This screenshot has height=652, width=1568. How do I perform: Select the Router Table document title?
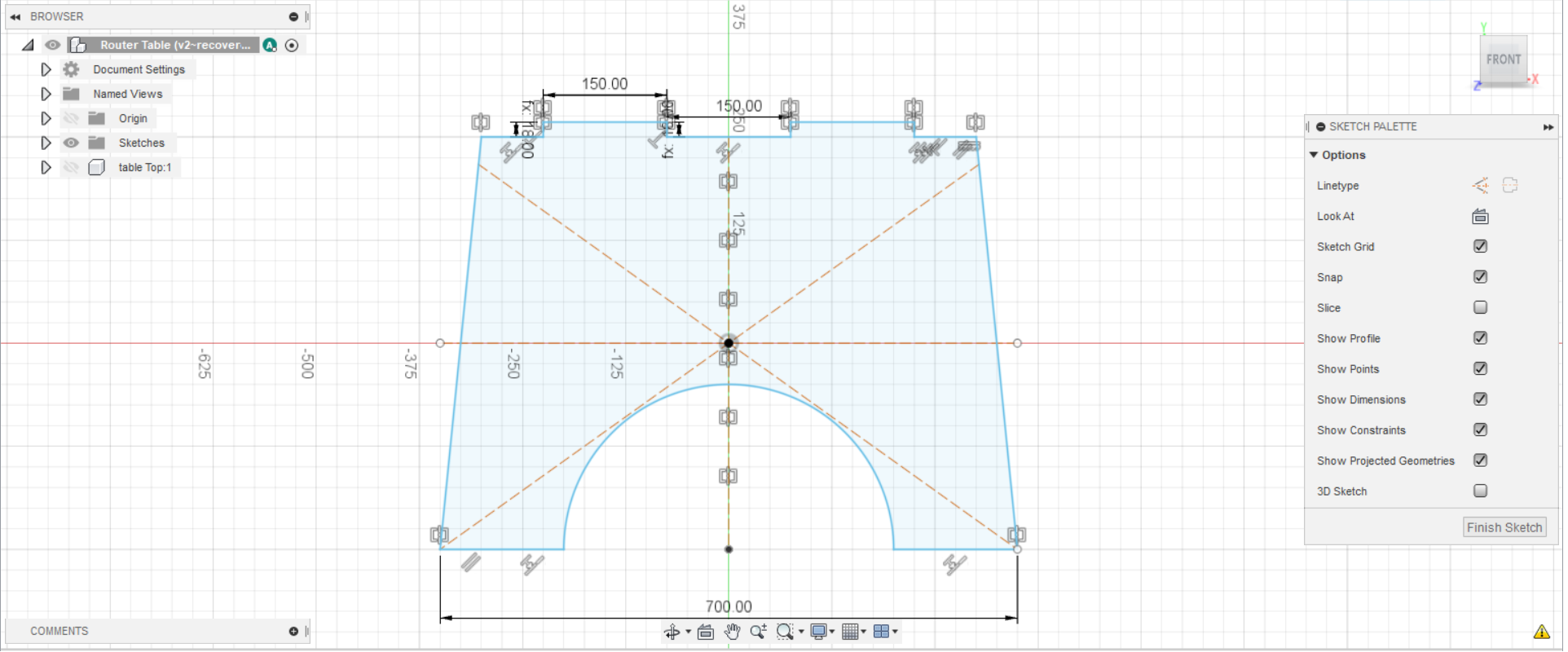click(175, 46)
